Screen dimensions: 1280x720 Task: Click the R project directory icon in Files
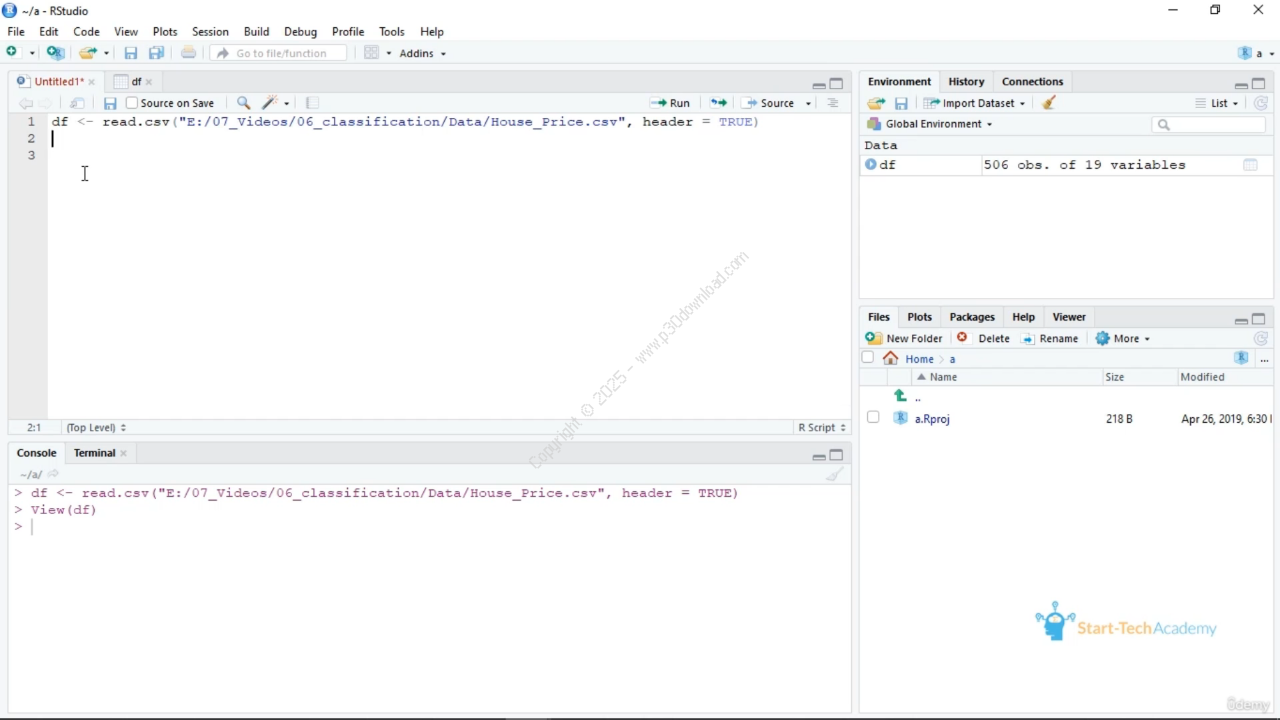(x=1242, y=359)
